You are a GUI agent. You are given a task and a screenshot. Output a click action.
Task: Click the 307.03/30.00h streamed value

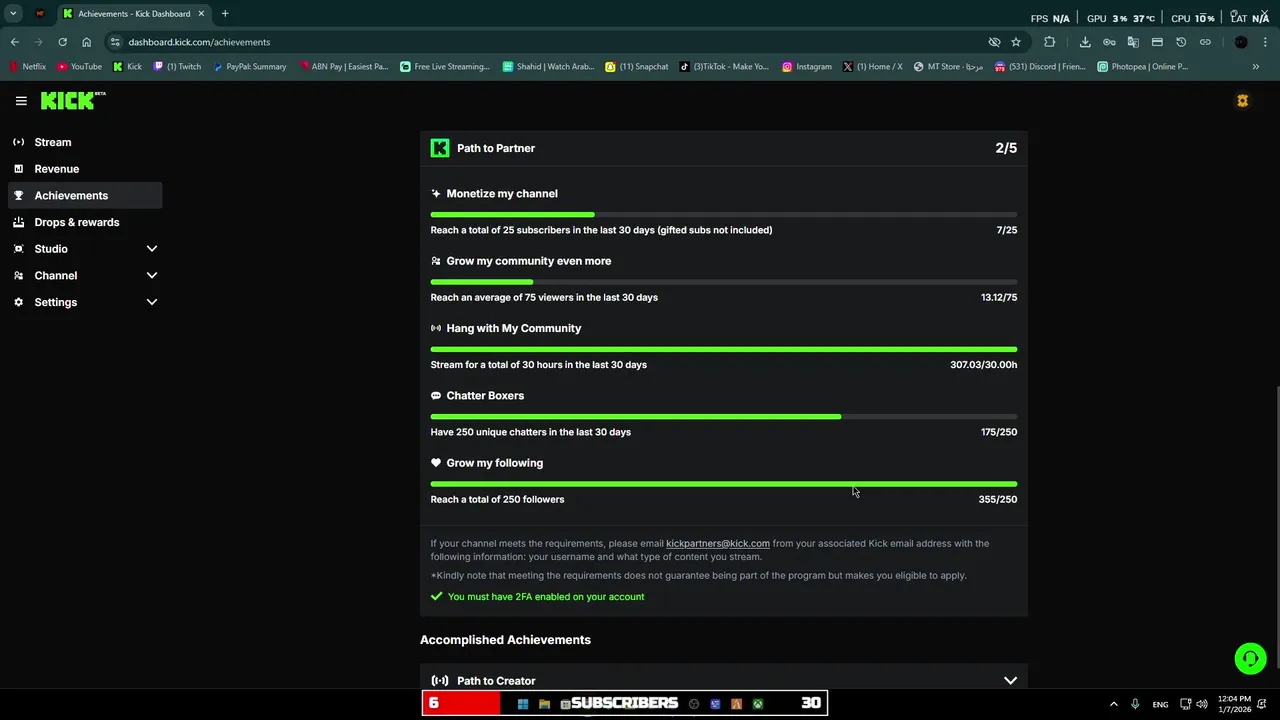[983, 365]
